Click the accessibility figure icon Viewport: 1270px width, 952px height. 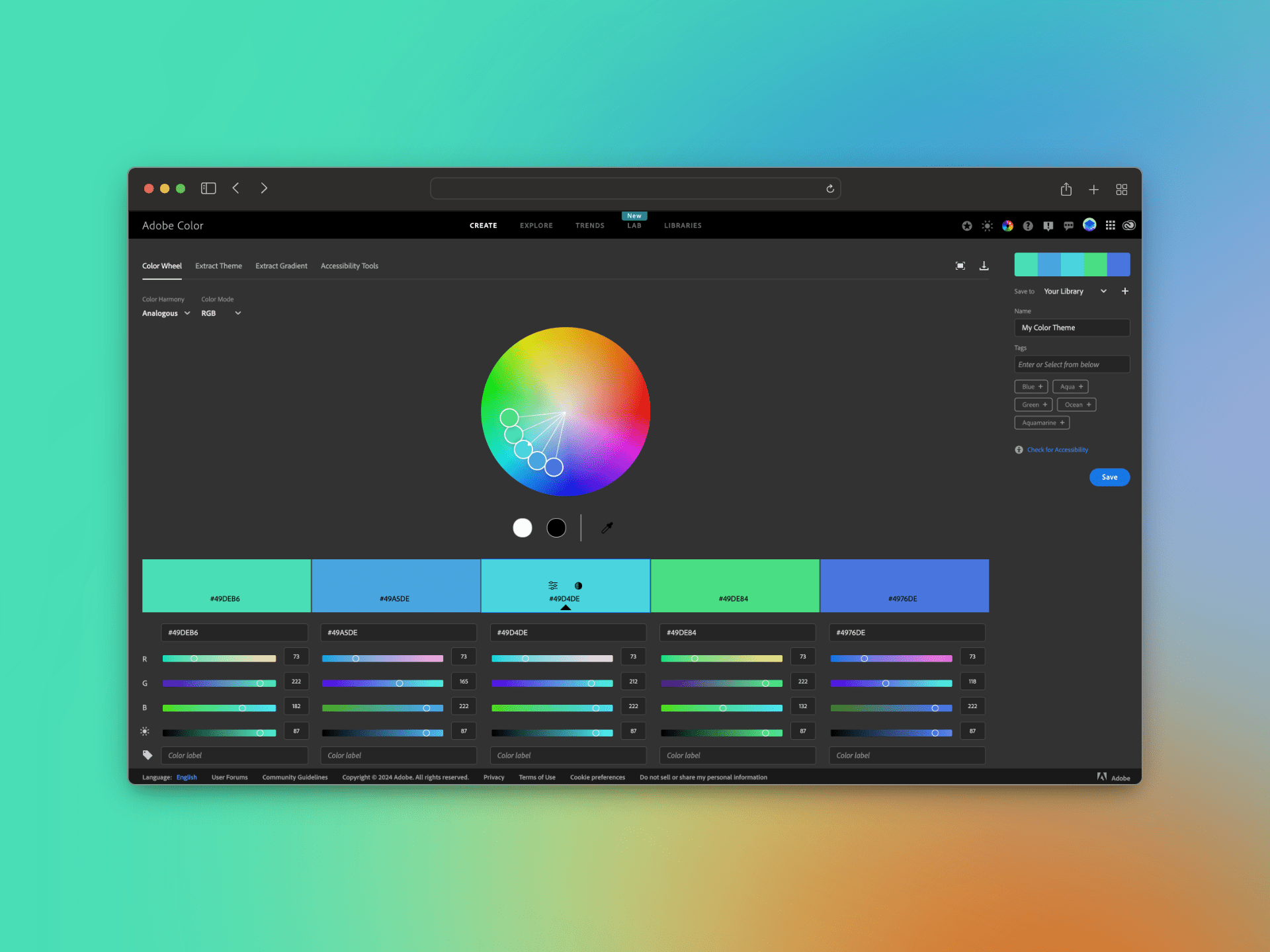click(1019, 450)
